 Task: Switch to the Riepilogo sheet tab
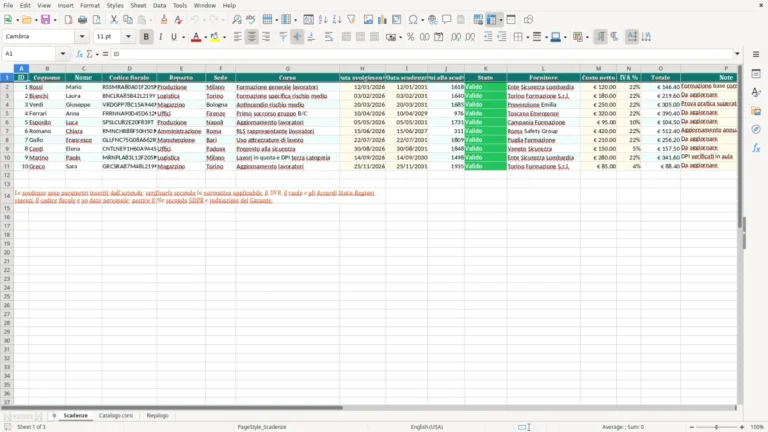[158, 415]
